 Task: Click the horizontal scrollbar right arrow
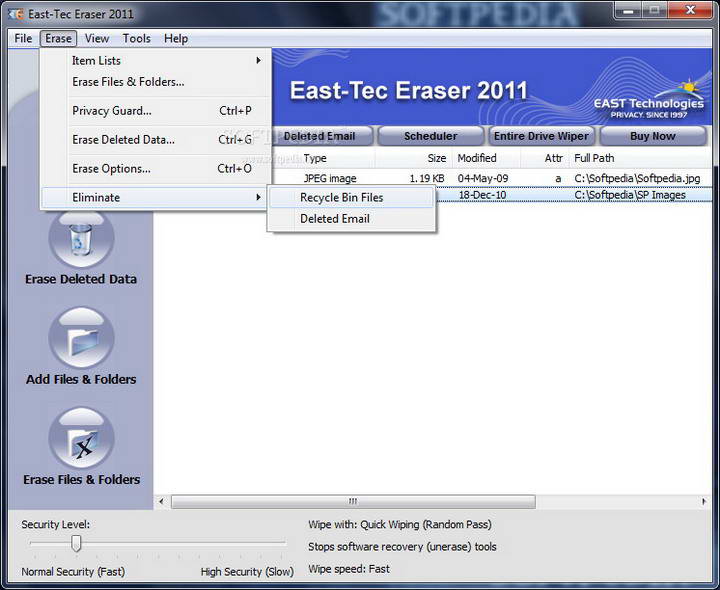704,501
